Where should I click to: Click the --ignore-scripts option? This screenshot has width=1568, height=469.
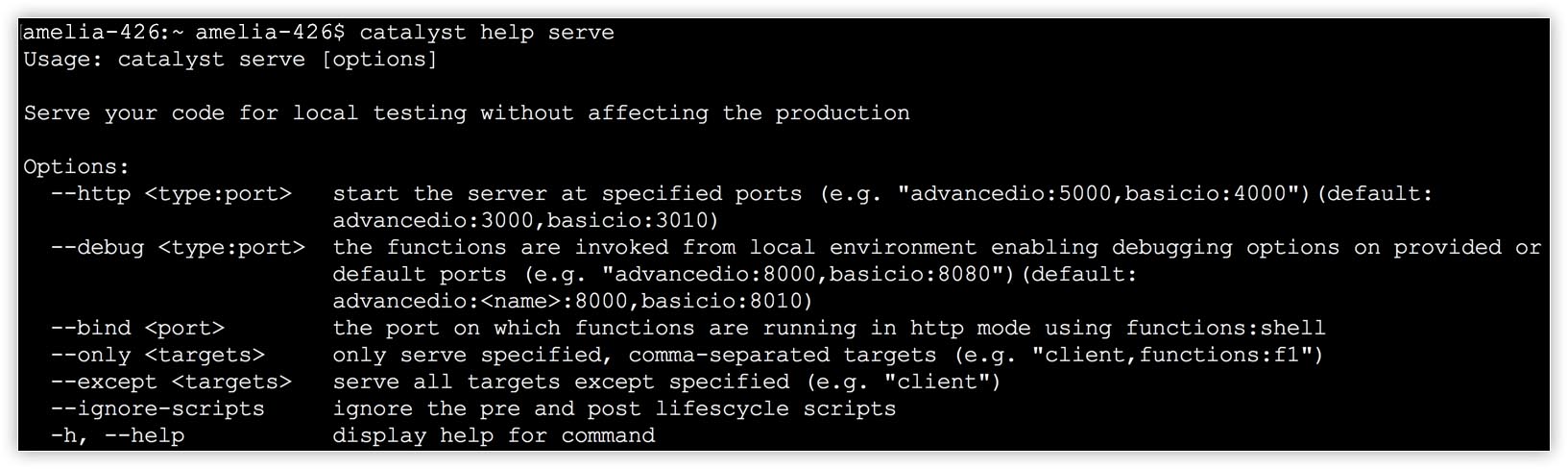(157, 409)
